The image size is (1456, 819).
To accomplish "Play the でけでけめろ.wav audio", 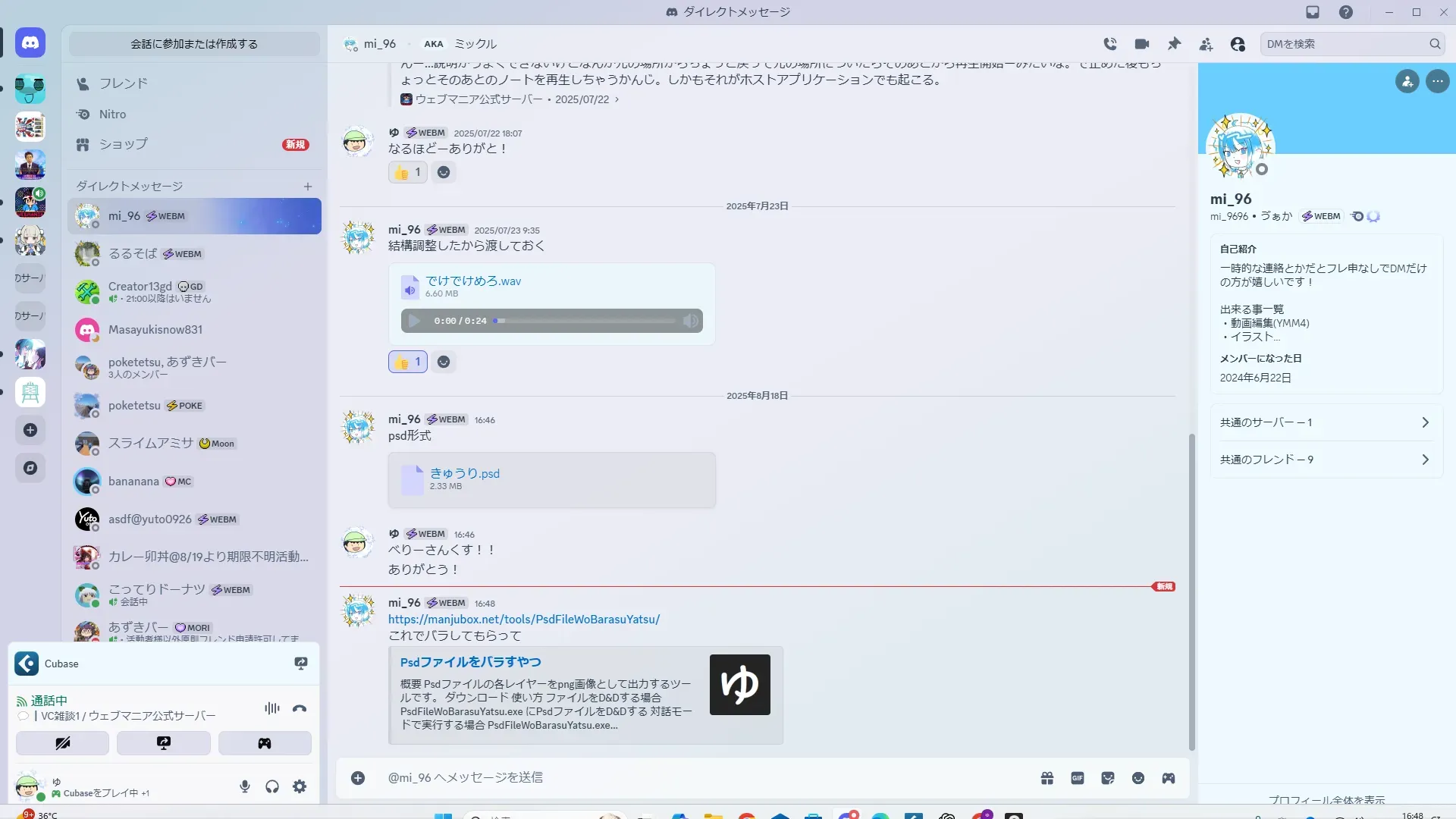I will point(414,321).
